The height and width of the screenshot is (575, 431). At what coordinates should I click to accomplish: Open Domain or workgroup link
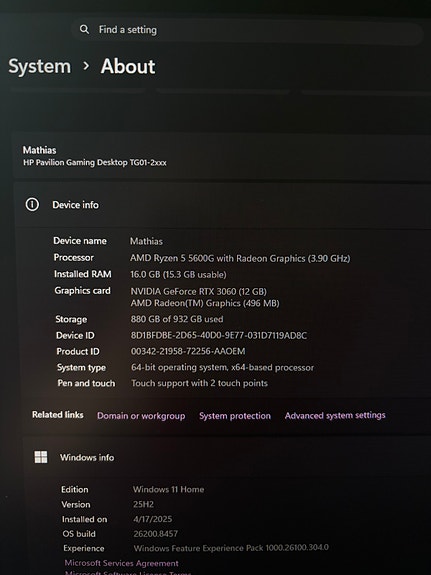coord(141,416)
